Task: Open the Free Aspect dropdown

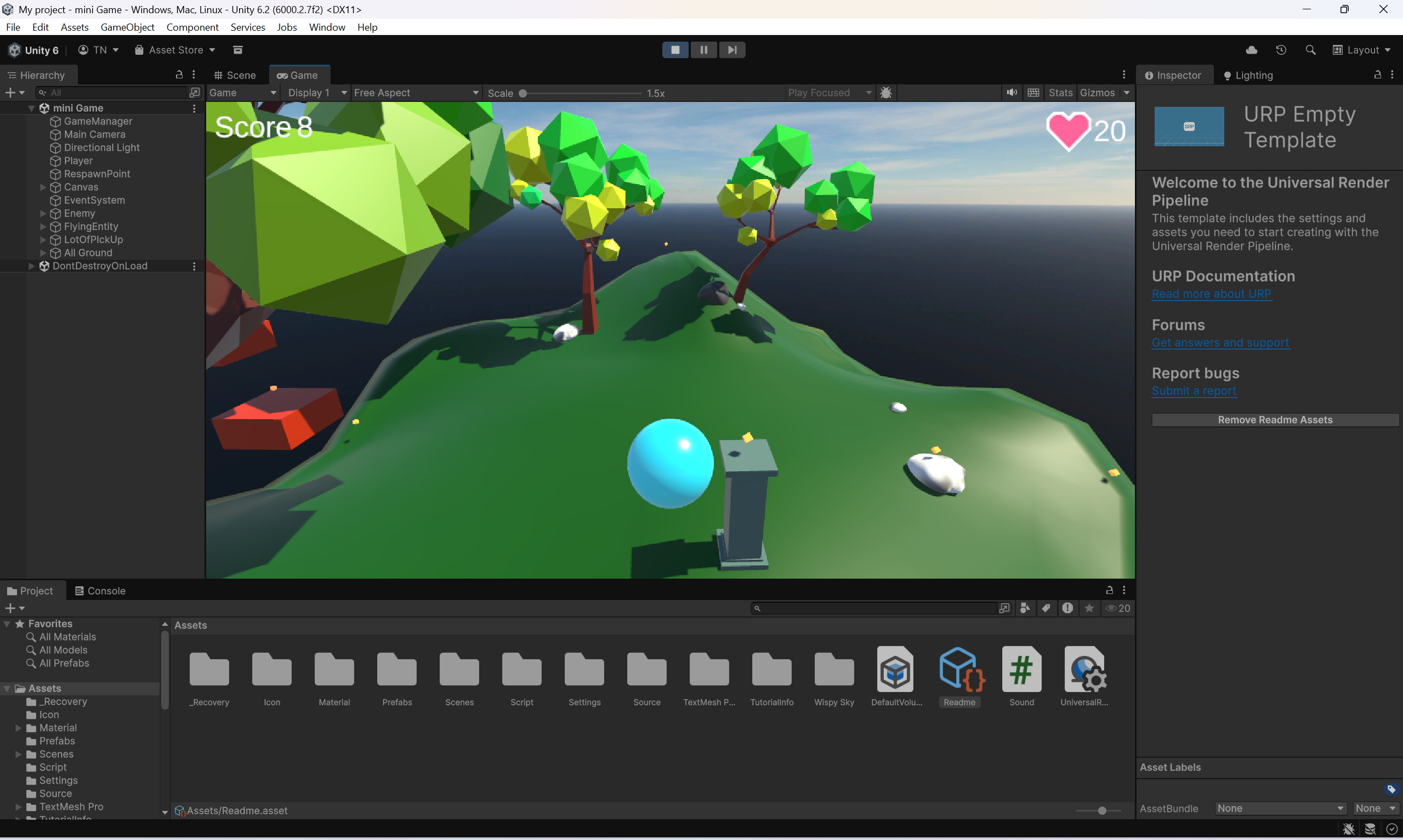Action: (416, 93)
